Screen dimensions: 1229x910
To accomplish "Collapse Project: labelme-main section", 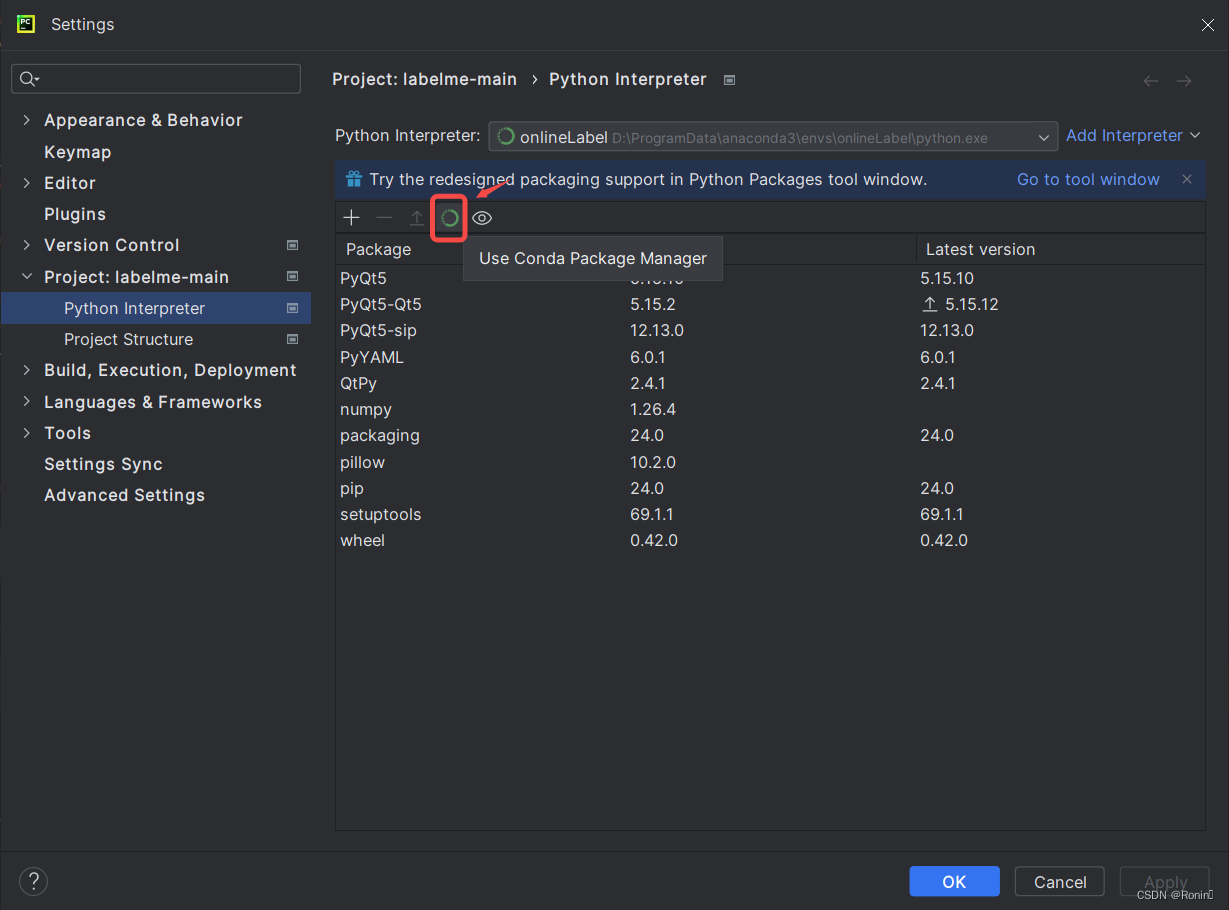I will [x=26, y=277].
